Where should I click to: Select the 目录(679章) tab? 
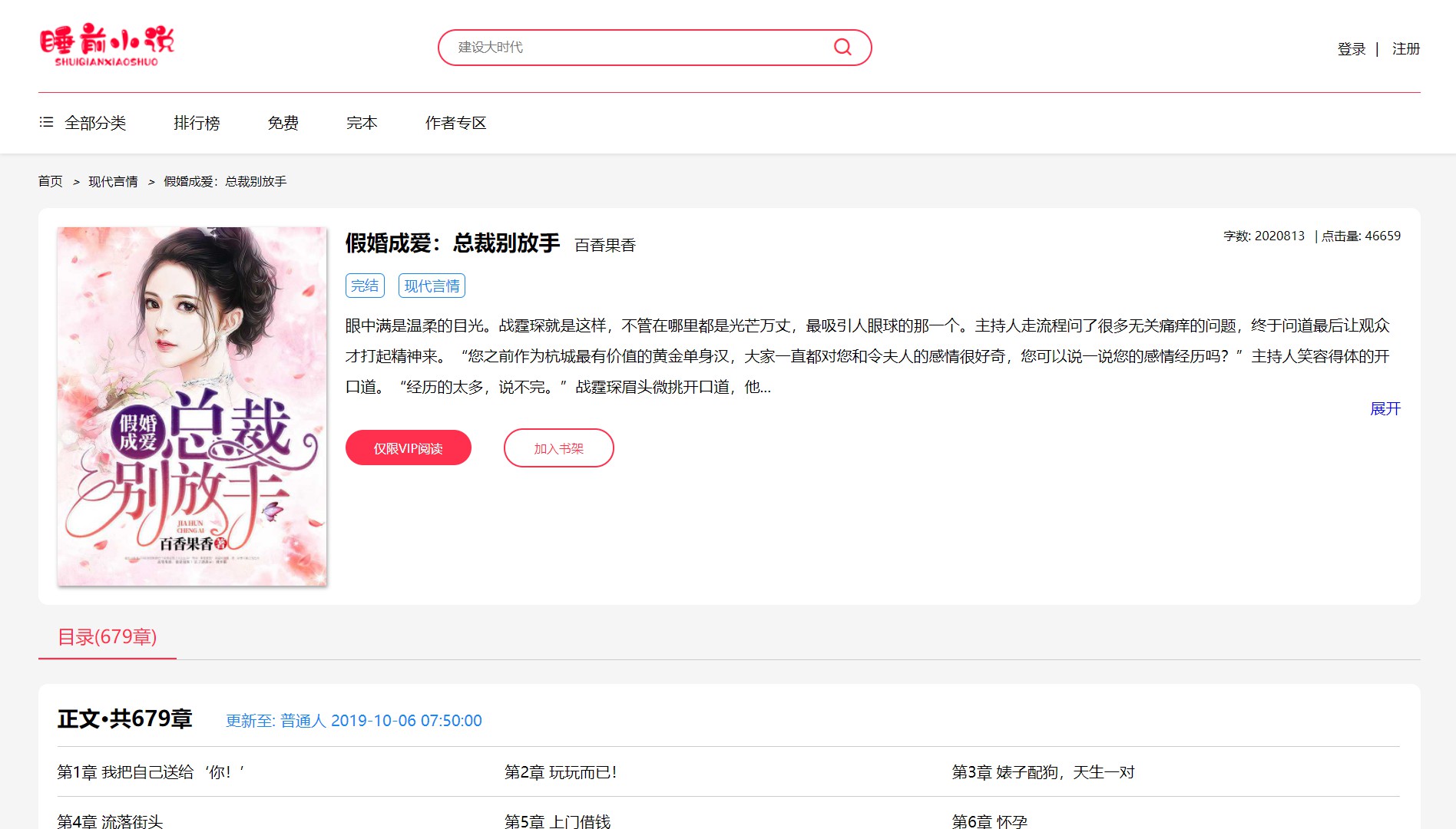tap(108, 637)
